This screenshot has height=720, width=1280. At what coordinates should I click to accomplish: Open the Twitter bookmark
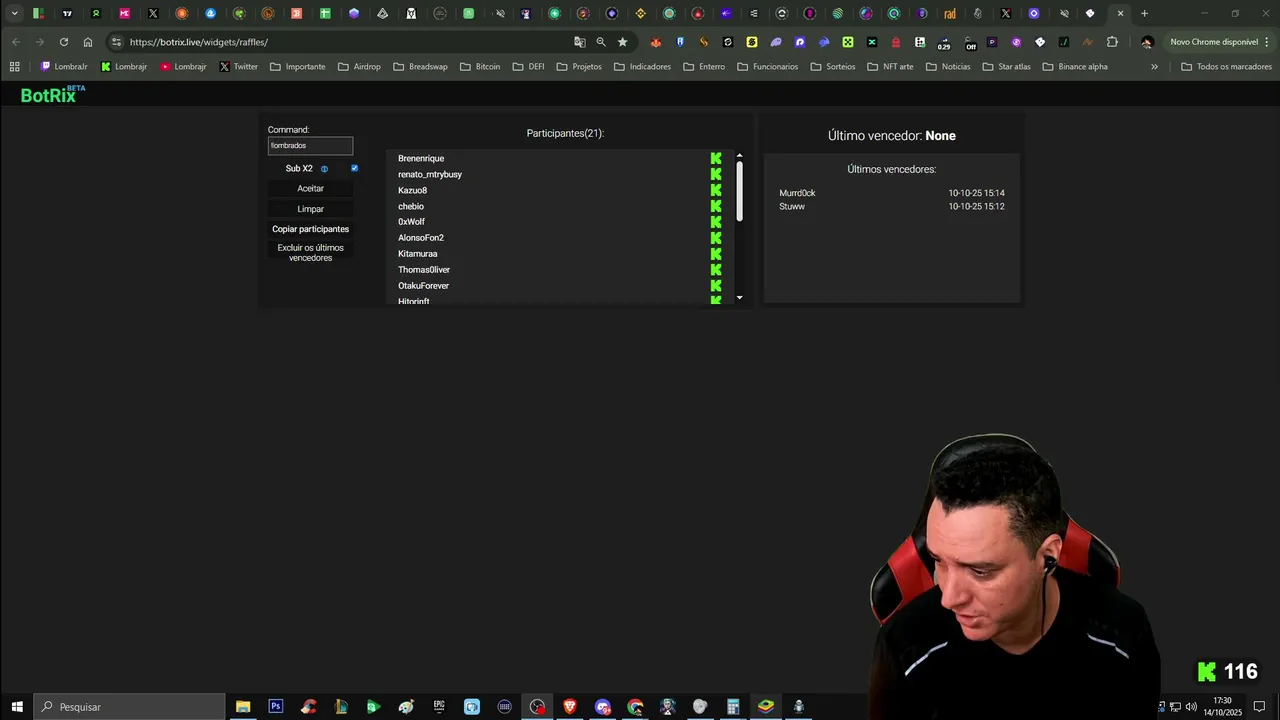click(238, 67)
